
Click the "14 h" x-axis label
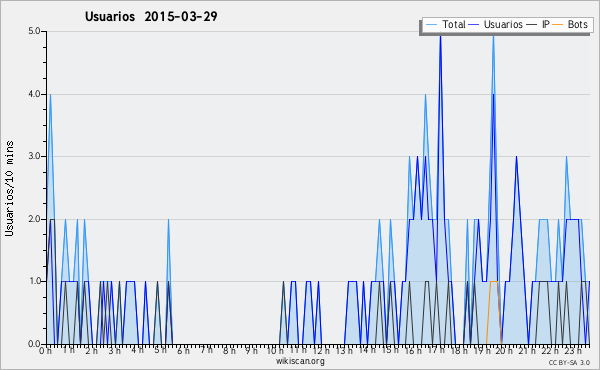(367, 351)
